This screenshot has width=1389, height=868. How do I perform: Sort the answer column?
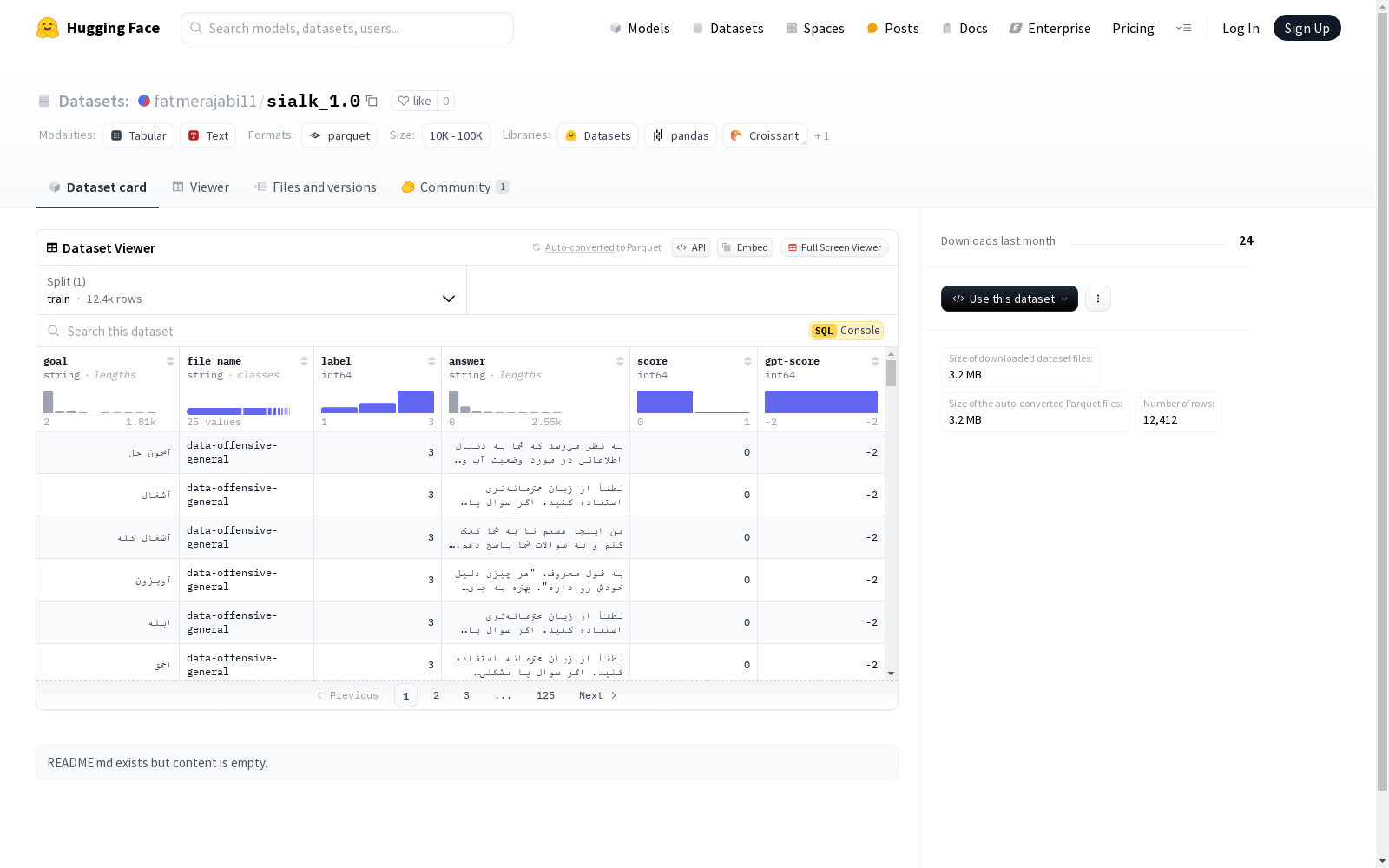click(x=620, y=361)
